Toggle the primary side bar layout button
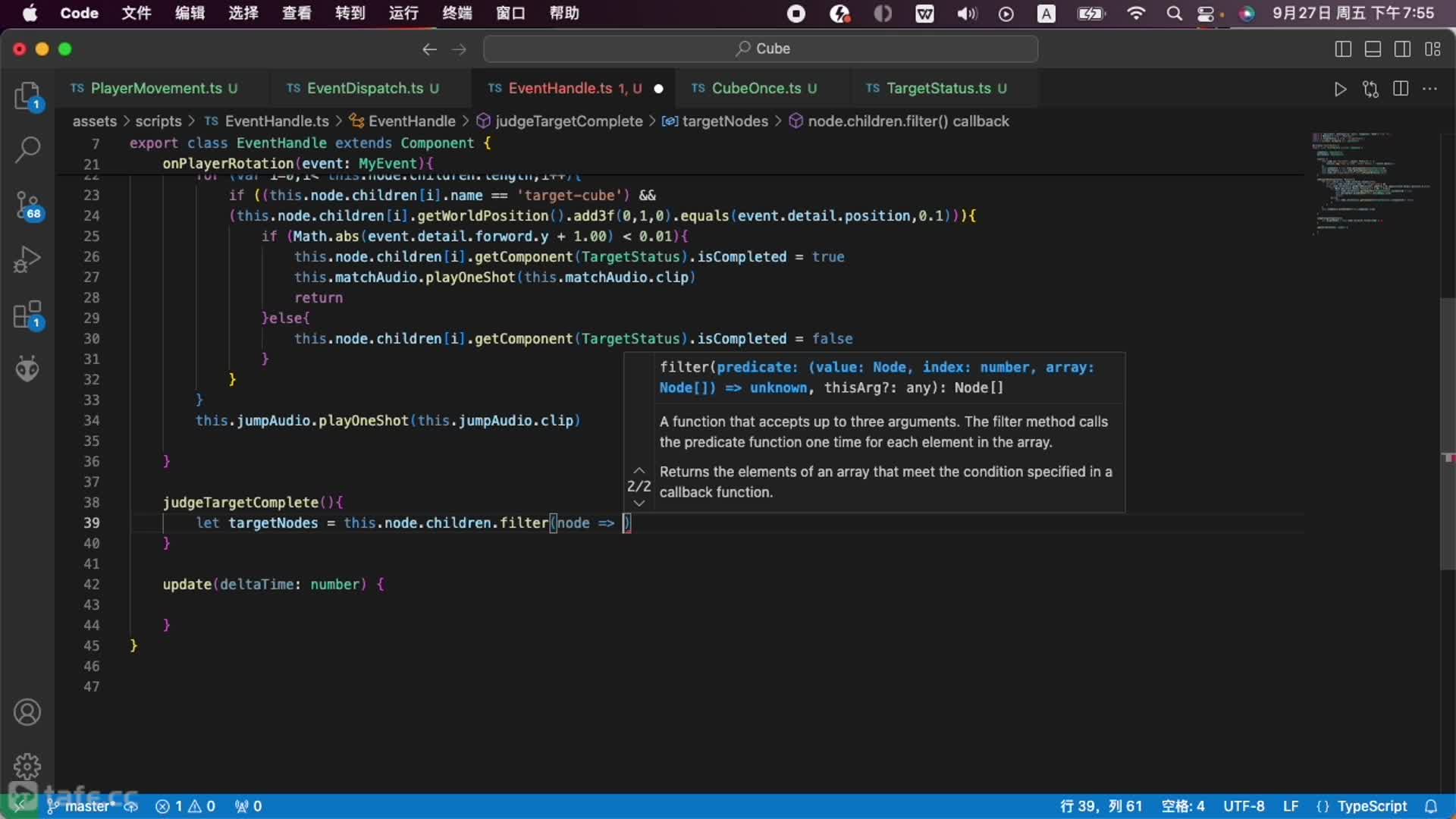1456x819 pixels. coord(1343,49)
